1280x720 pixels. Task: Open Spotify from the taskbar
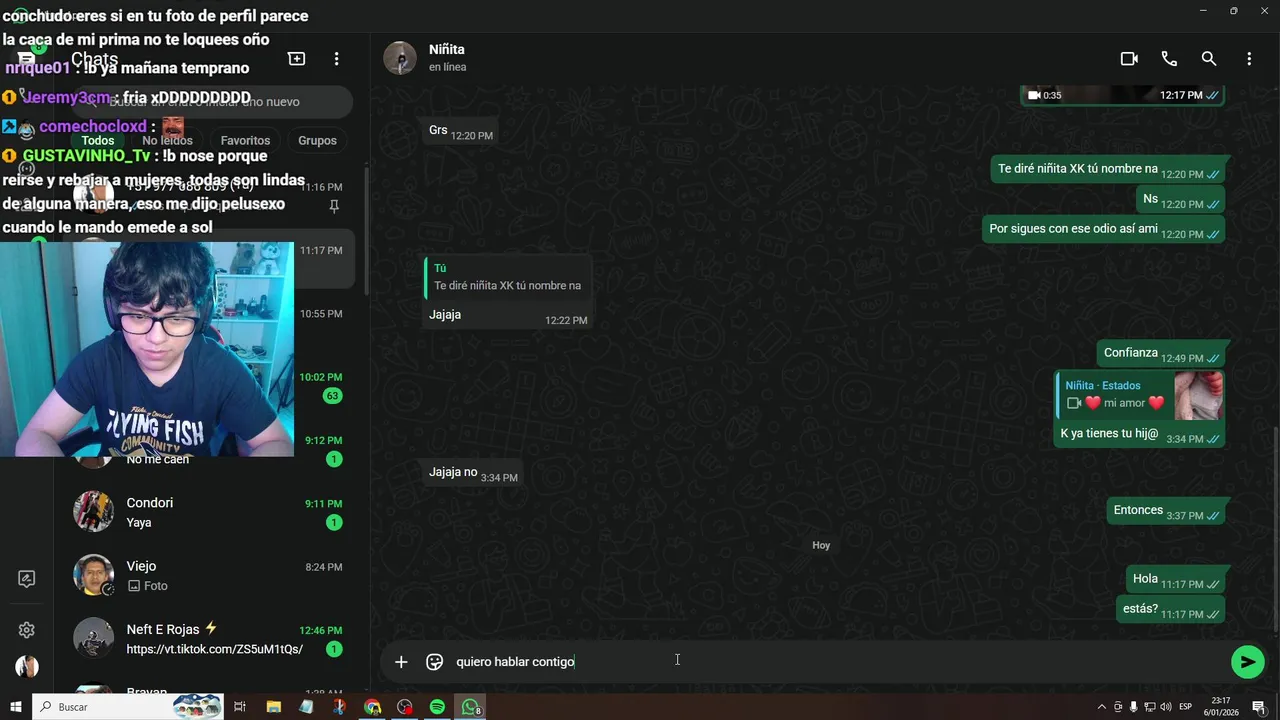(437, 707)
